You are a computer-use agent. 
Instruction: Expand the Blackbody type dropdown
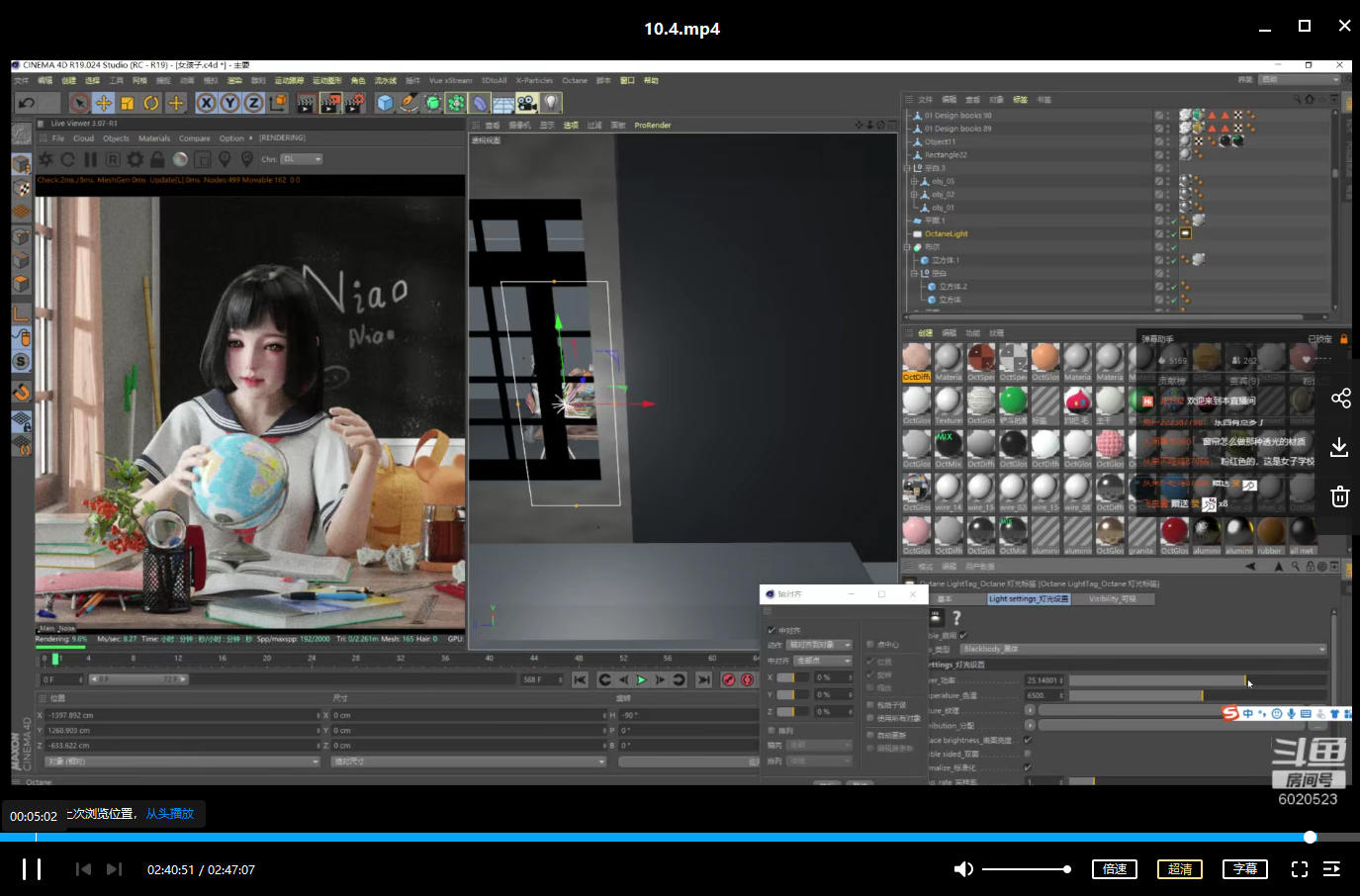point(1321,650)
